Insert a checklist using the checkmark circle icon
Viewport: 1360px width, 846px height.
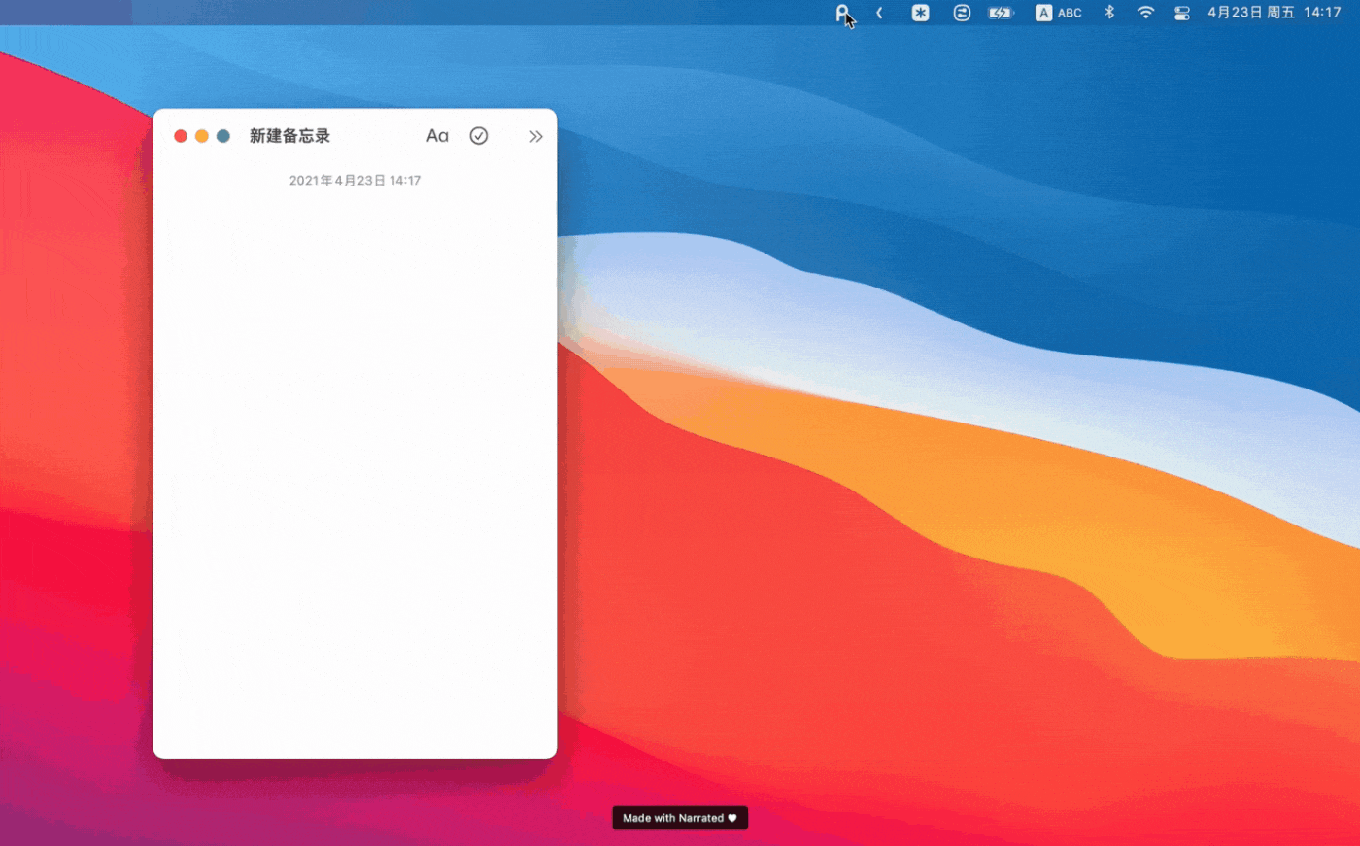(x=478, y=135)
